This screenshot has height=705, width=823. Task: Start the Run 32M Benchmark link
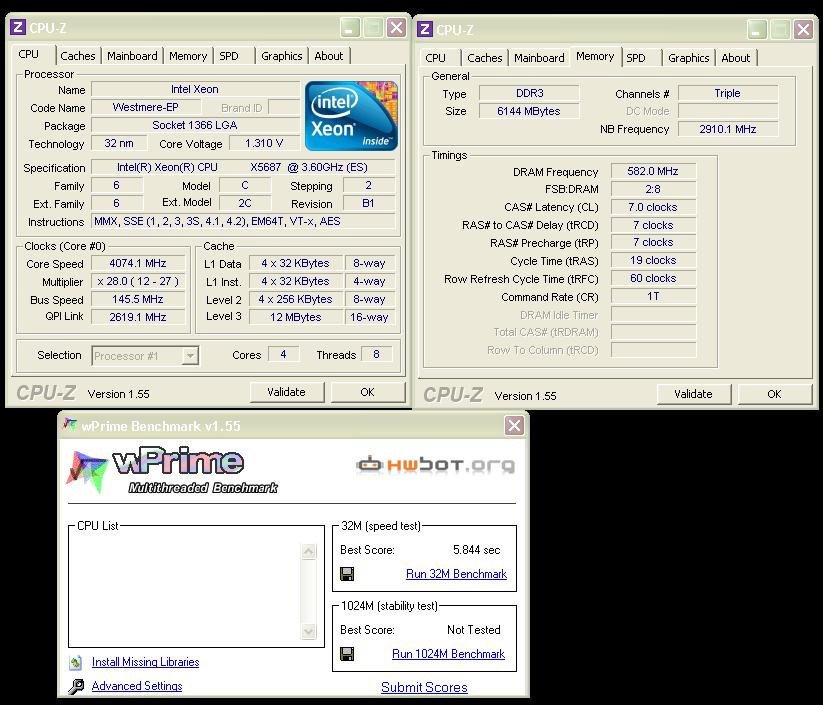coord(456,574)
